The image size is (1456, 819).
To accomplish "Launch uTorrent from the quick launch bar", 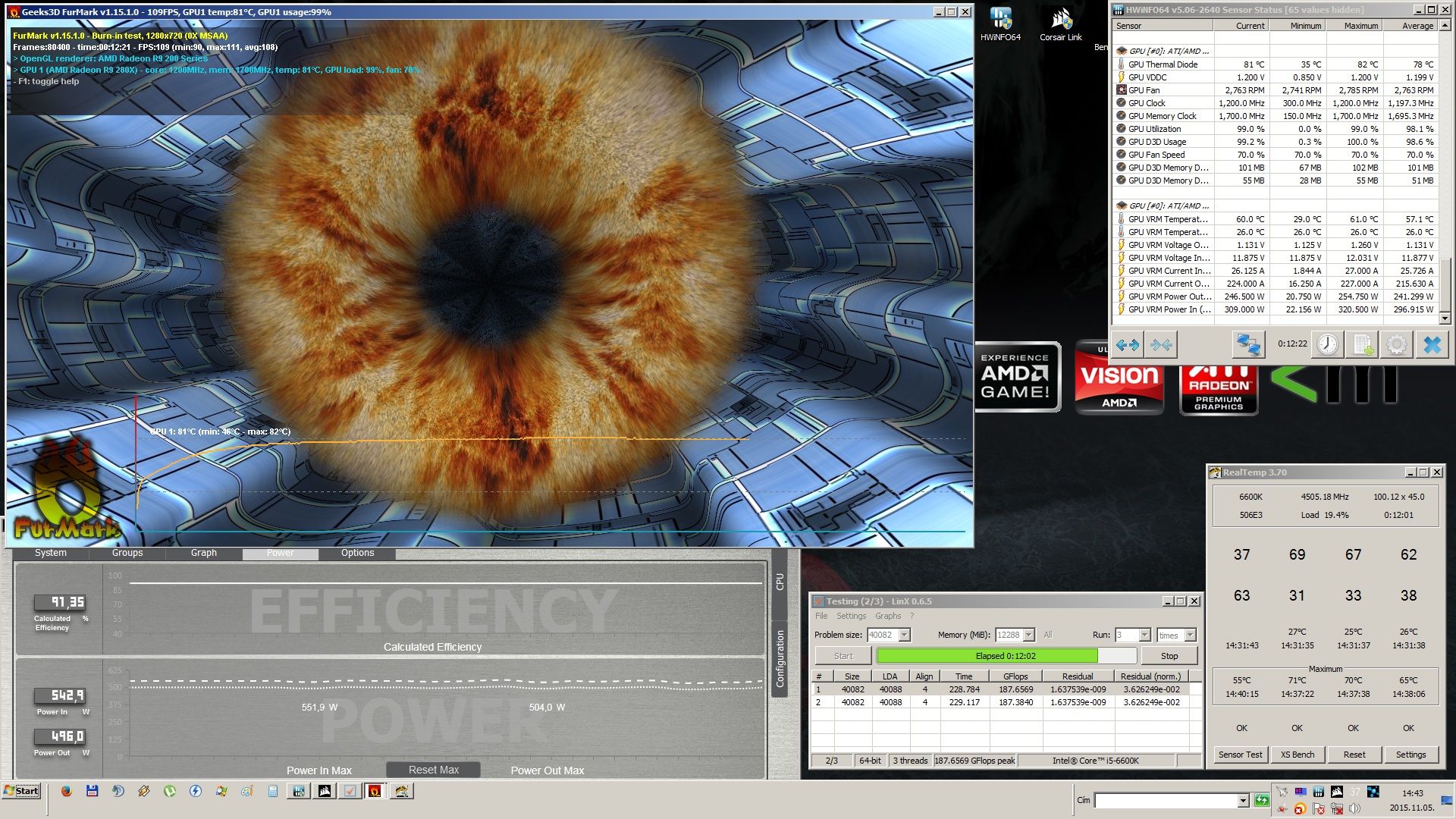I will [x=169, y=791].
